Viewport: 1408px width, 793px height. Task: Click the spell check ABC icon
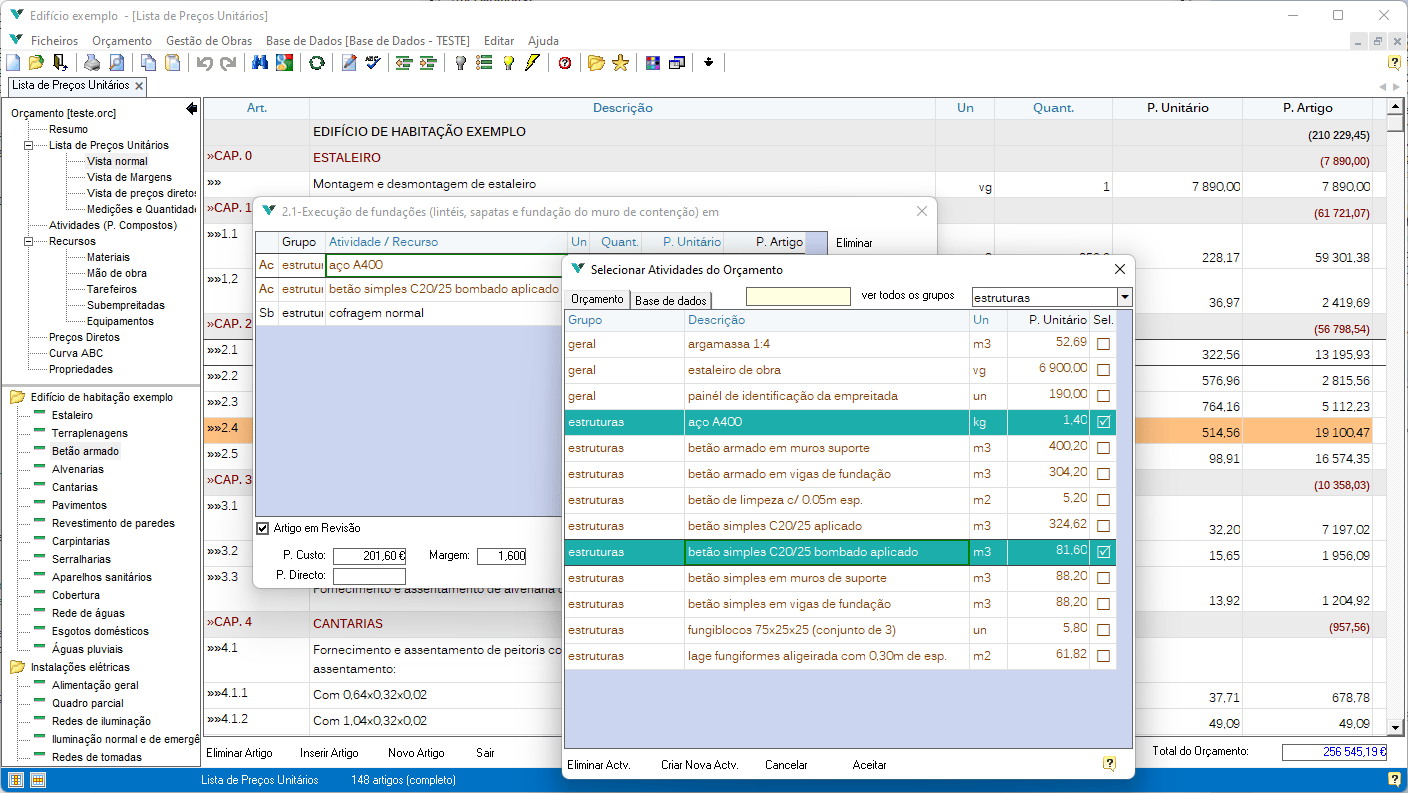[373, 63]
